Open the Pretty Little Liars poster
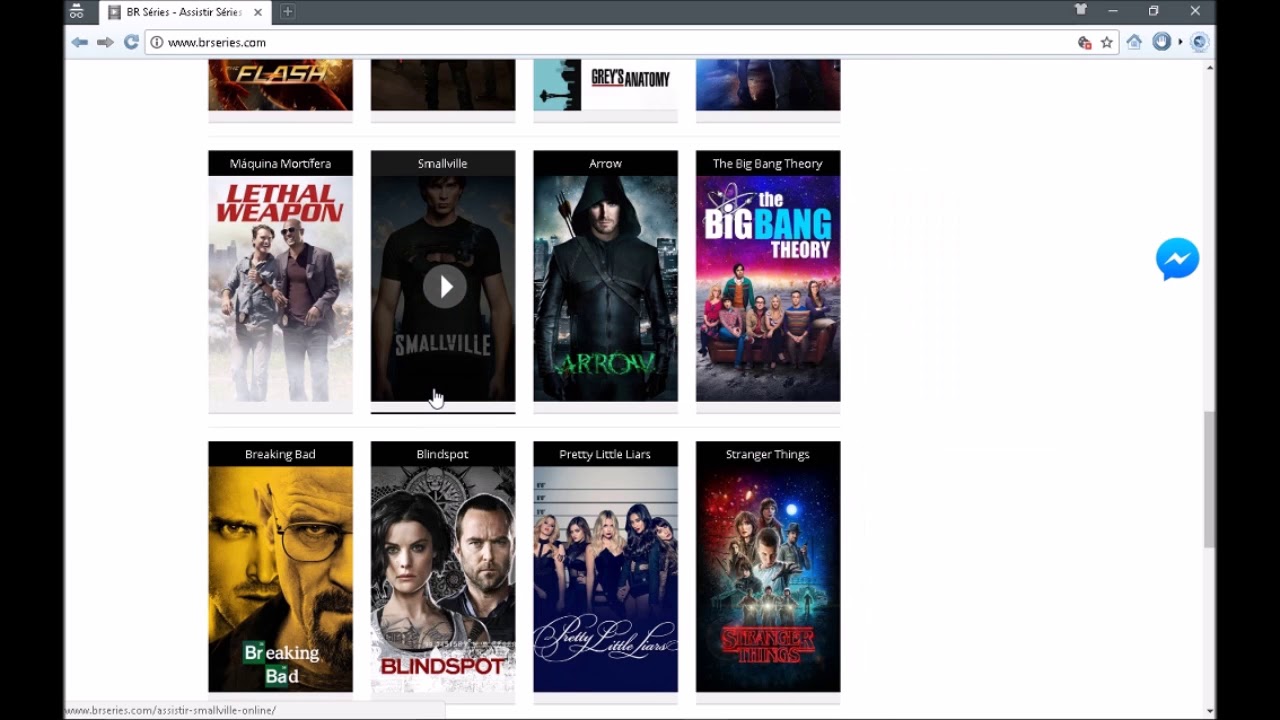Screen dimensions: 1280x720 tap(605, 580)
